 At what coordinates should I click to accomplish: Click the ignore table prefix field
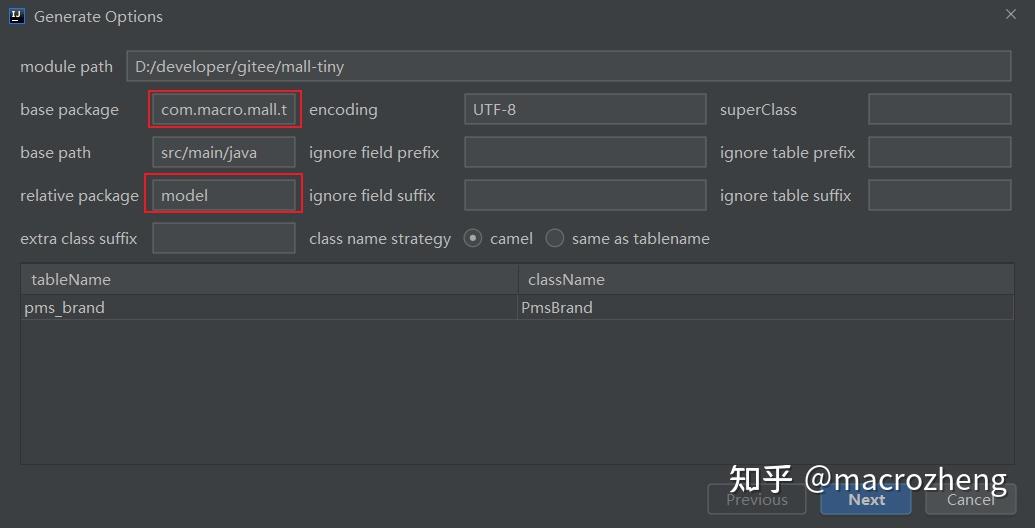coord(939,153)
